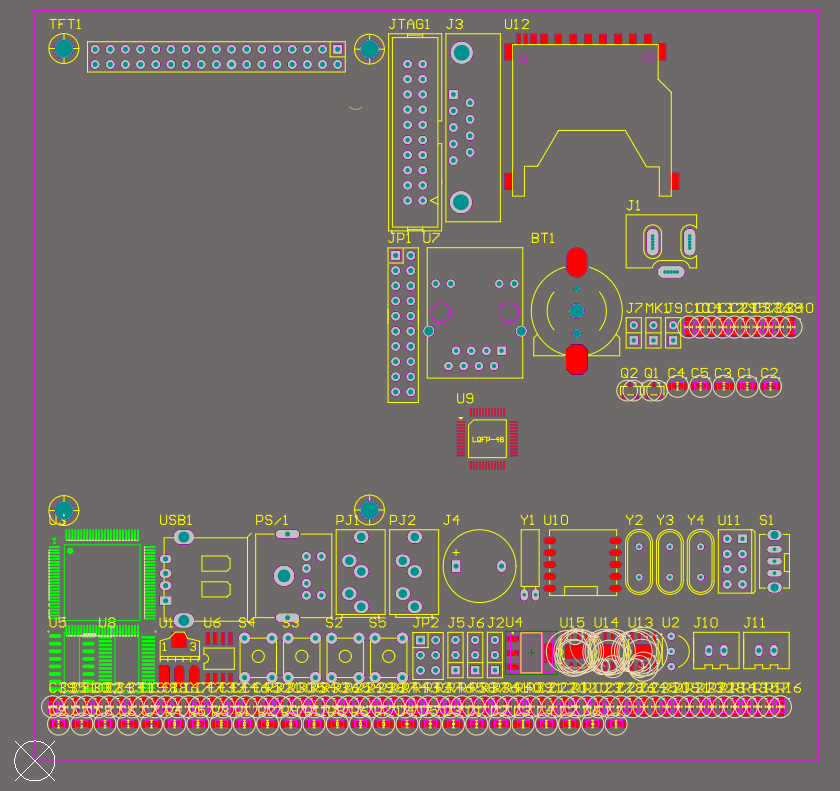Click the JP1 two-row pin header
840x791 pixels.
[x=403, y=325]
